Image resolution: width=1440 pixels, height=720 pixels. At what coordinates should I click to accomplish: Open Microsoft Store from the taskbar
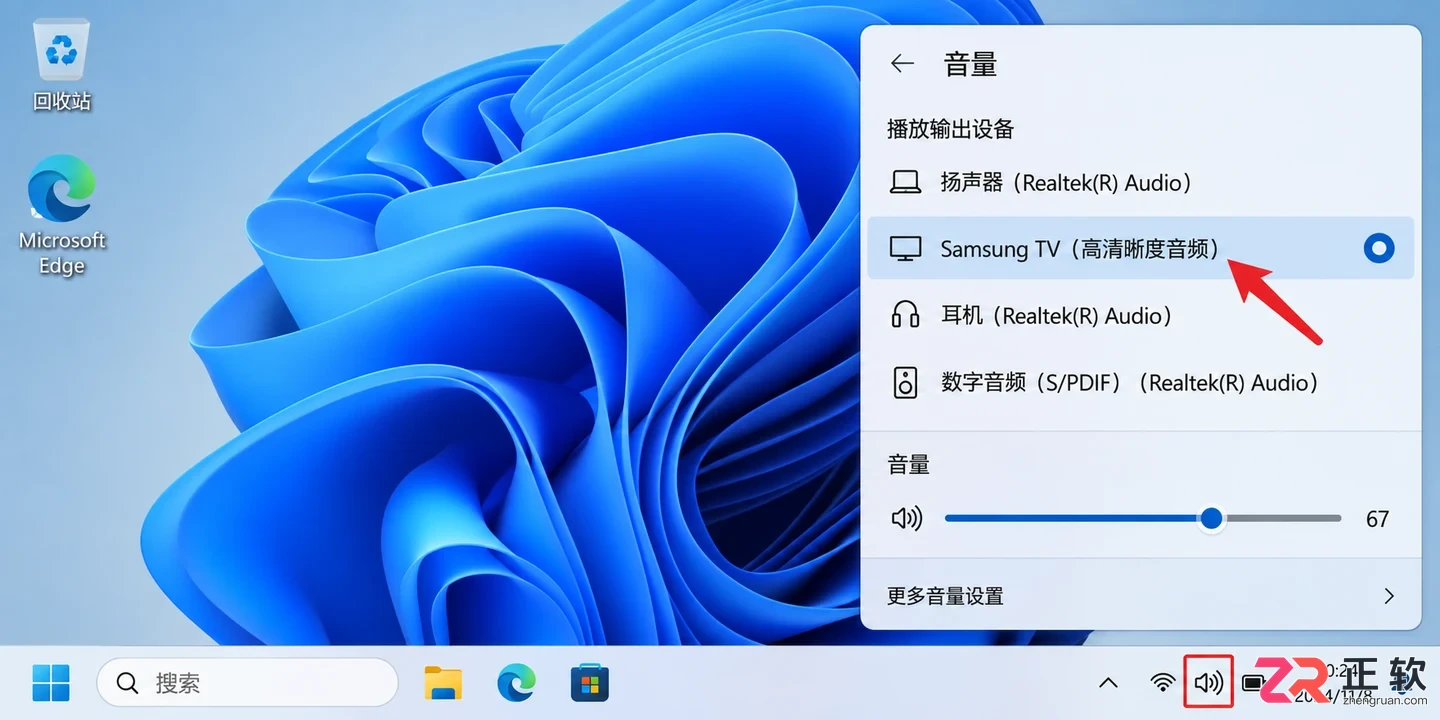point(590,684)
